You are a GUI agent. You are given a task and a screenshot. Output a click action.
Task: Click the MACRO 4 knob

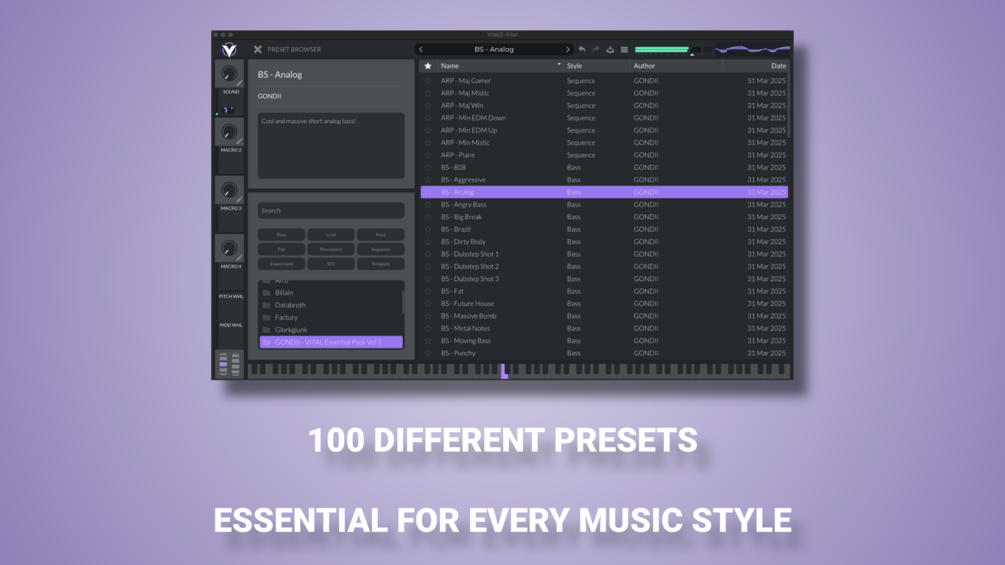tap(228, 249)
